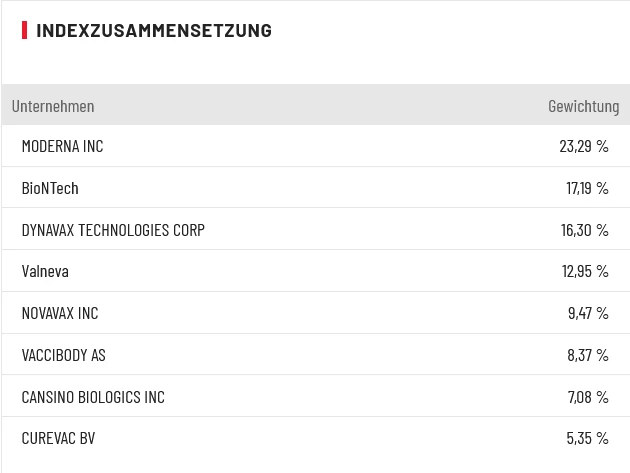
Task: Click the 5,35 % weighting value
Action: tap(588, 438)
